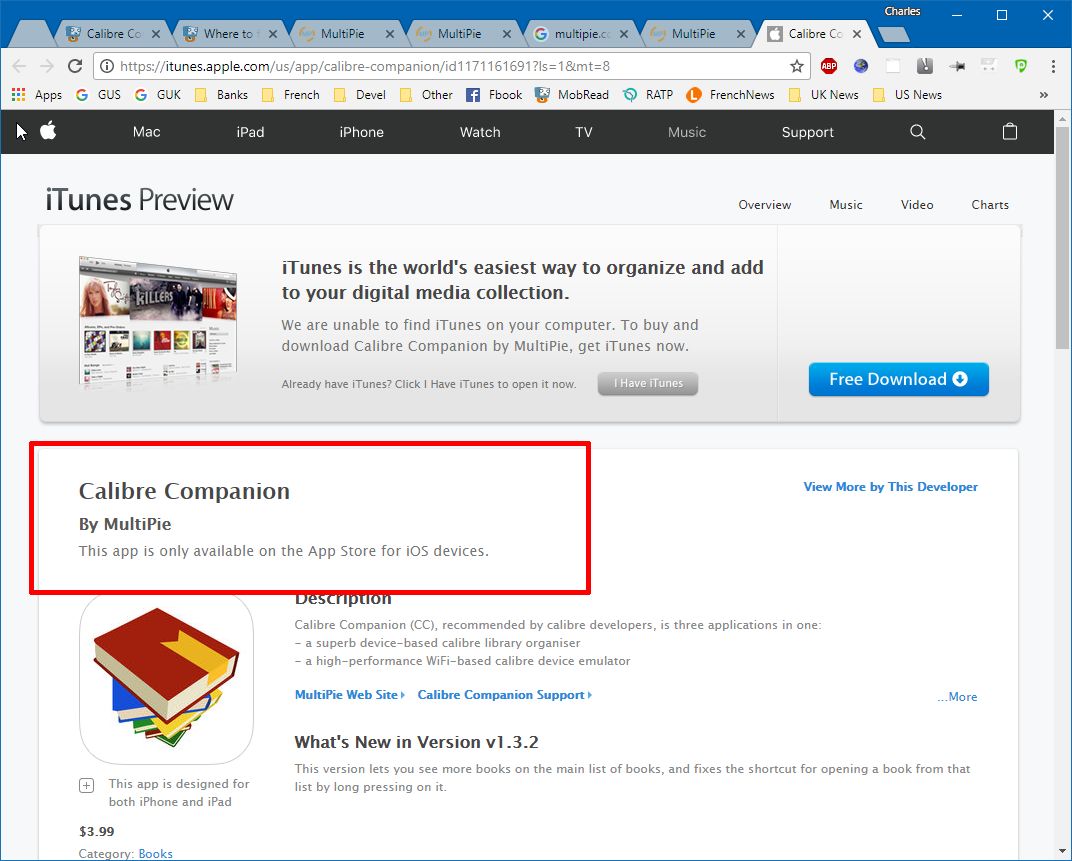Open the MobRead bookmark
The height and width of the screenshot is (861, 1072).
pos(572,95)
